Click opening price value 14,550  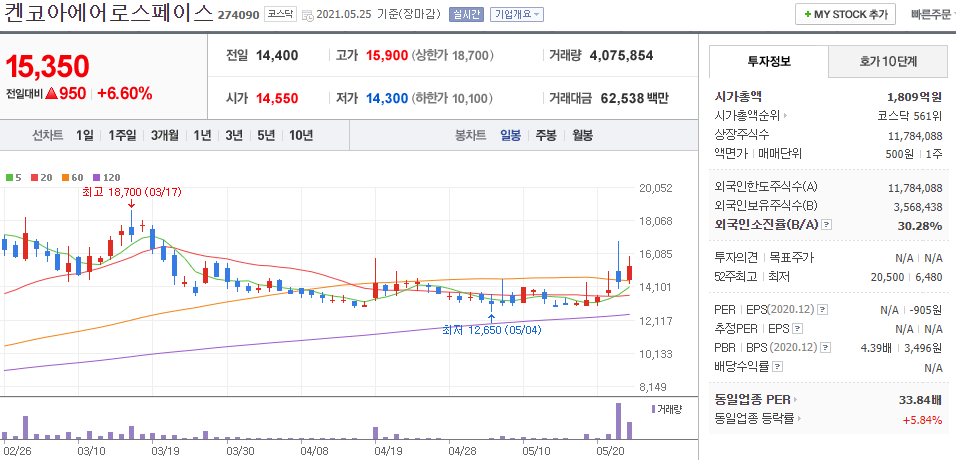277,98
